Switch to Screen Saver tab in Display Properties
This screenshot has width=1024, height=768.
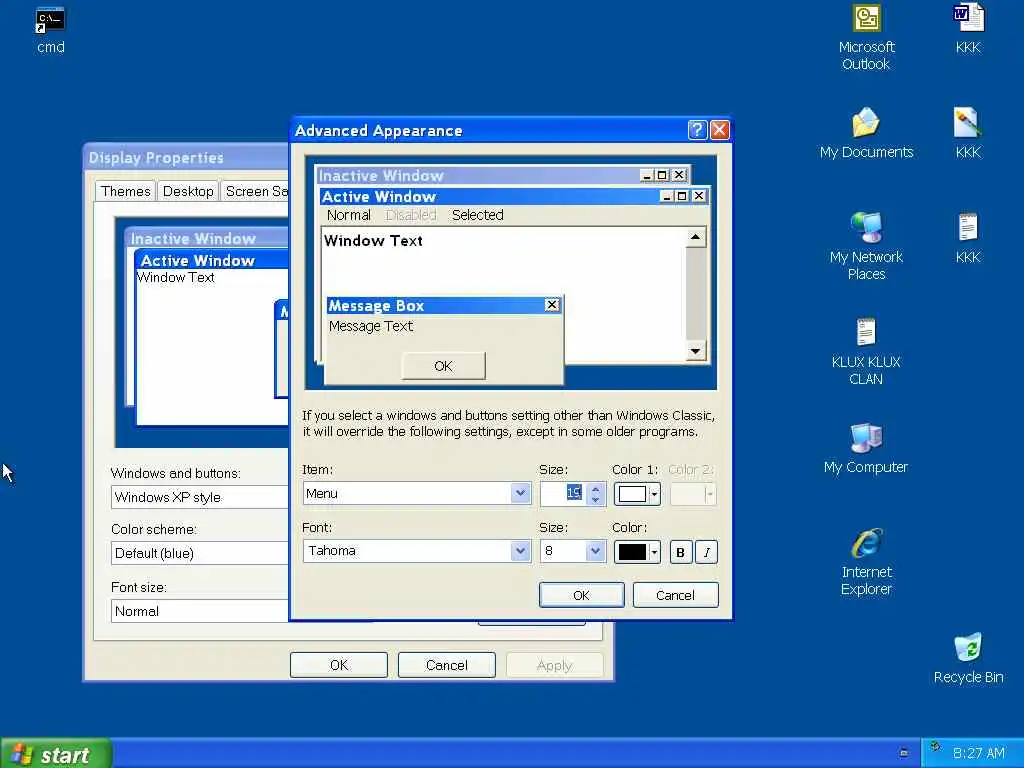(x=256, y=191)
